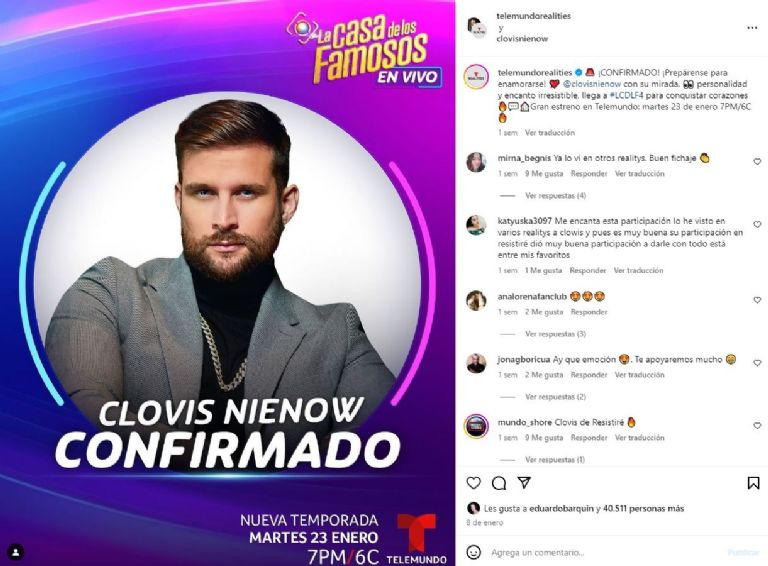Save the post with the bookmark icon

753,483
